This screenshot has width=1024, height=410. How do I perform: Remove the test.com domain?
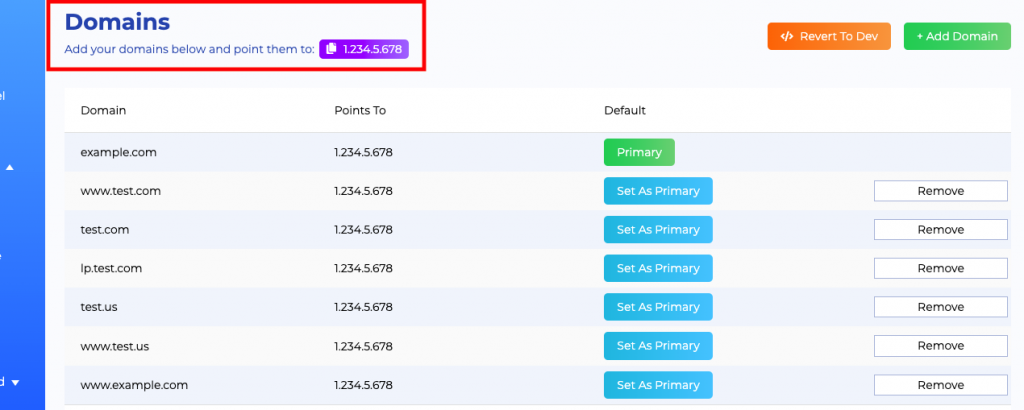point(940,230)
